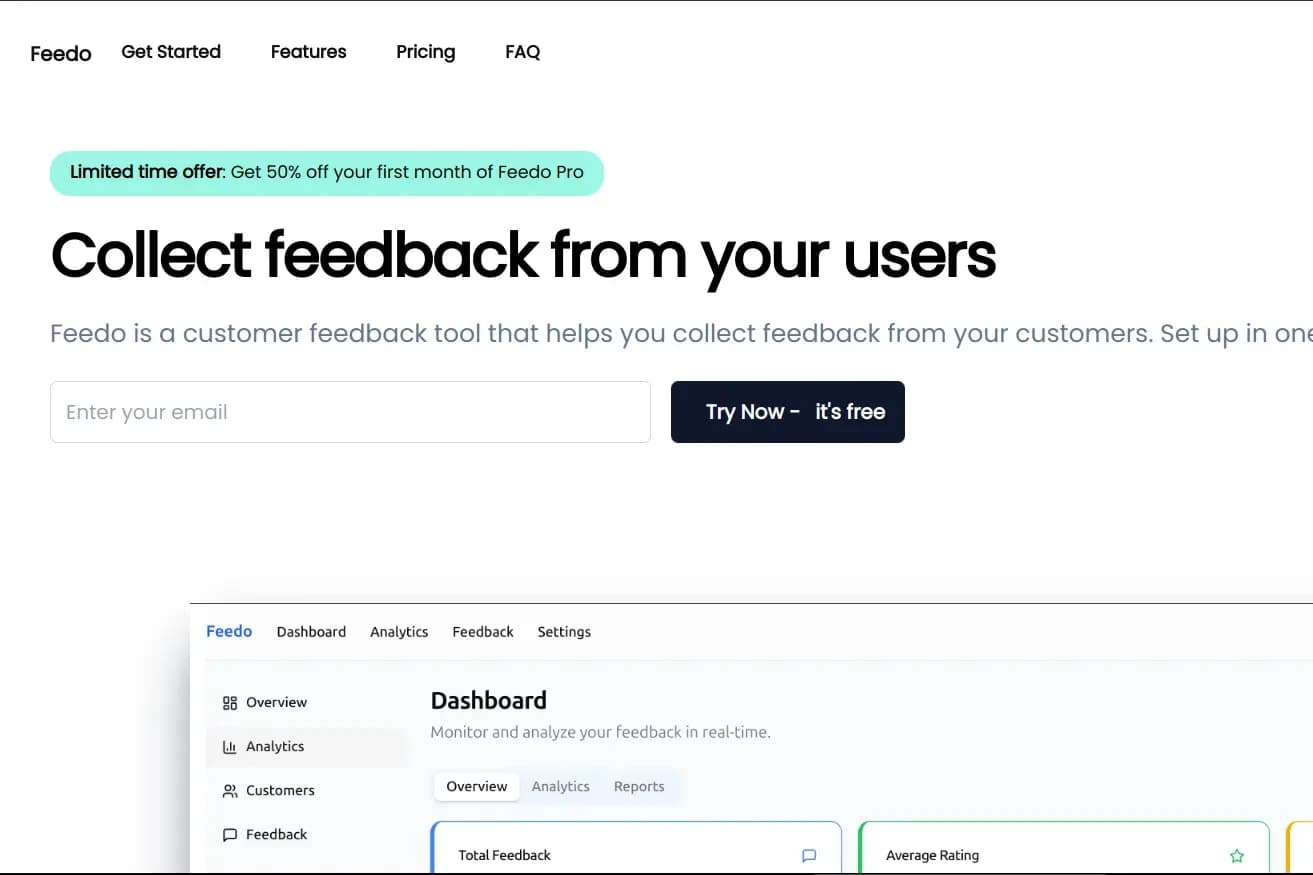Open the Pricing nav link
1313x875 pixels.
[425, 52]
